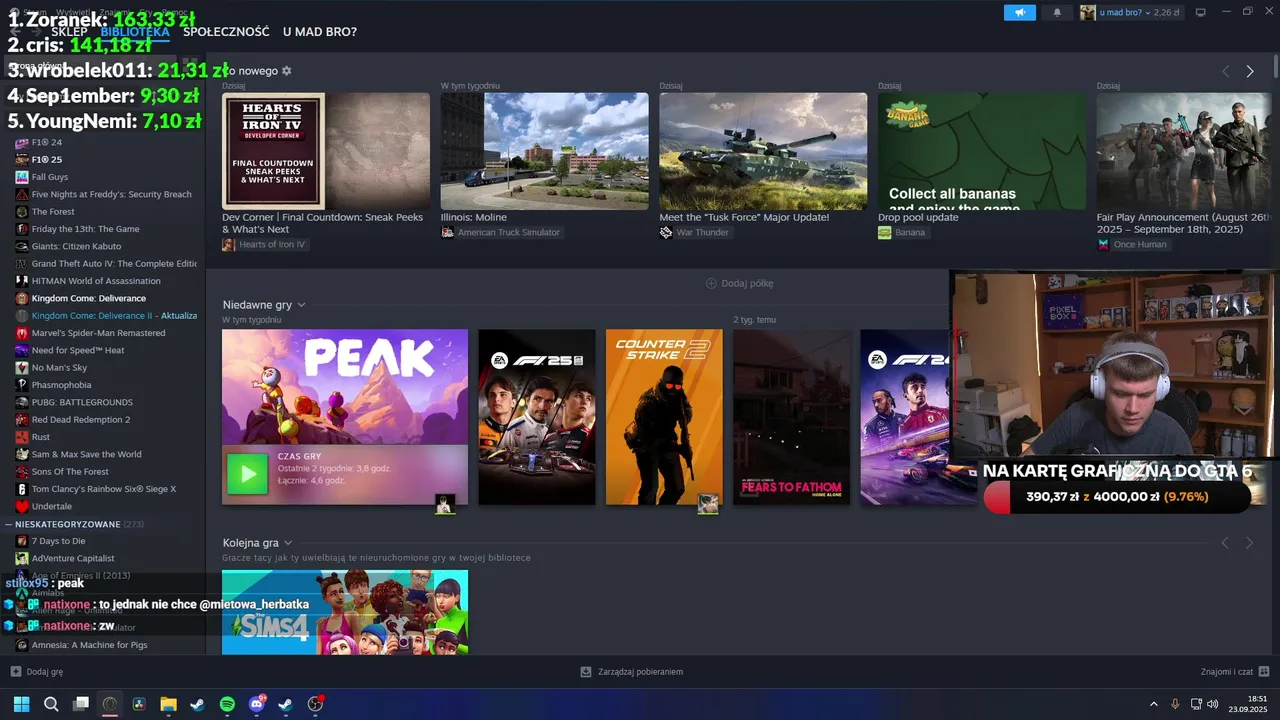The image size is (1280, 720).
Task: Click the plus icon beside Dodaj grę
Action: click(x=15, y=672)
